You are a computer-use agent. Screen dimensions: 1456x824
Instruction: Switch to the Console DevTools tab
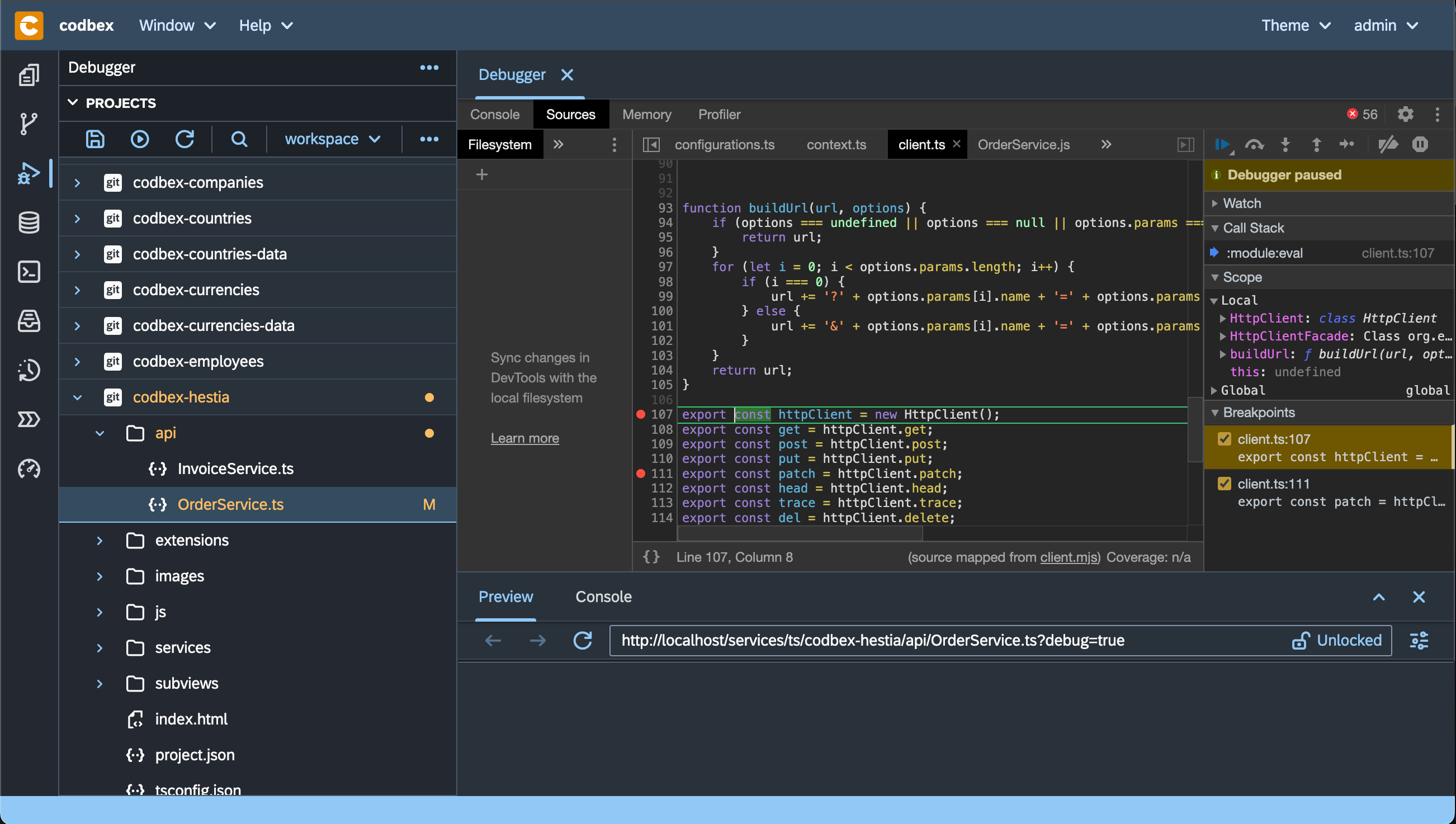tap(495, 114)
